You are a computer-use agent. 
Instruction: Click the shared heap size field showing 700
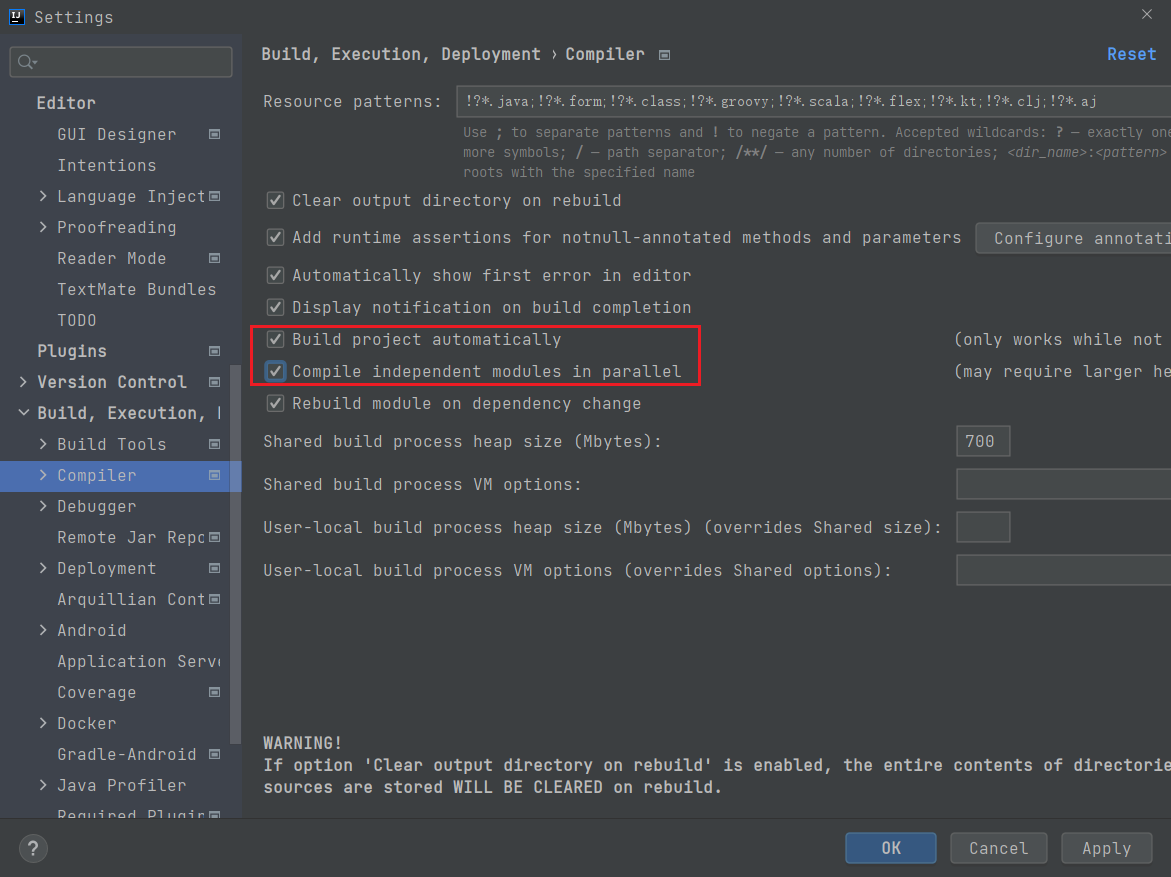982,440
